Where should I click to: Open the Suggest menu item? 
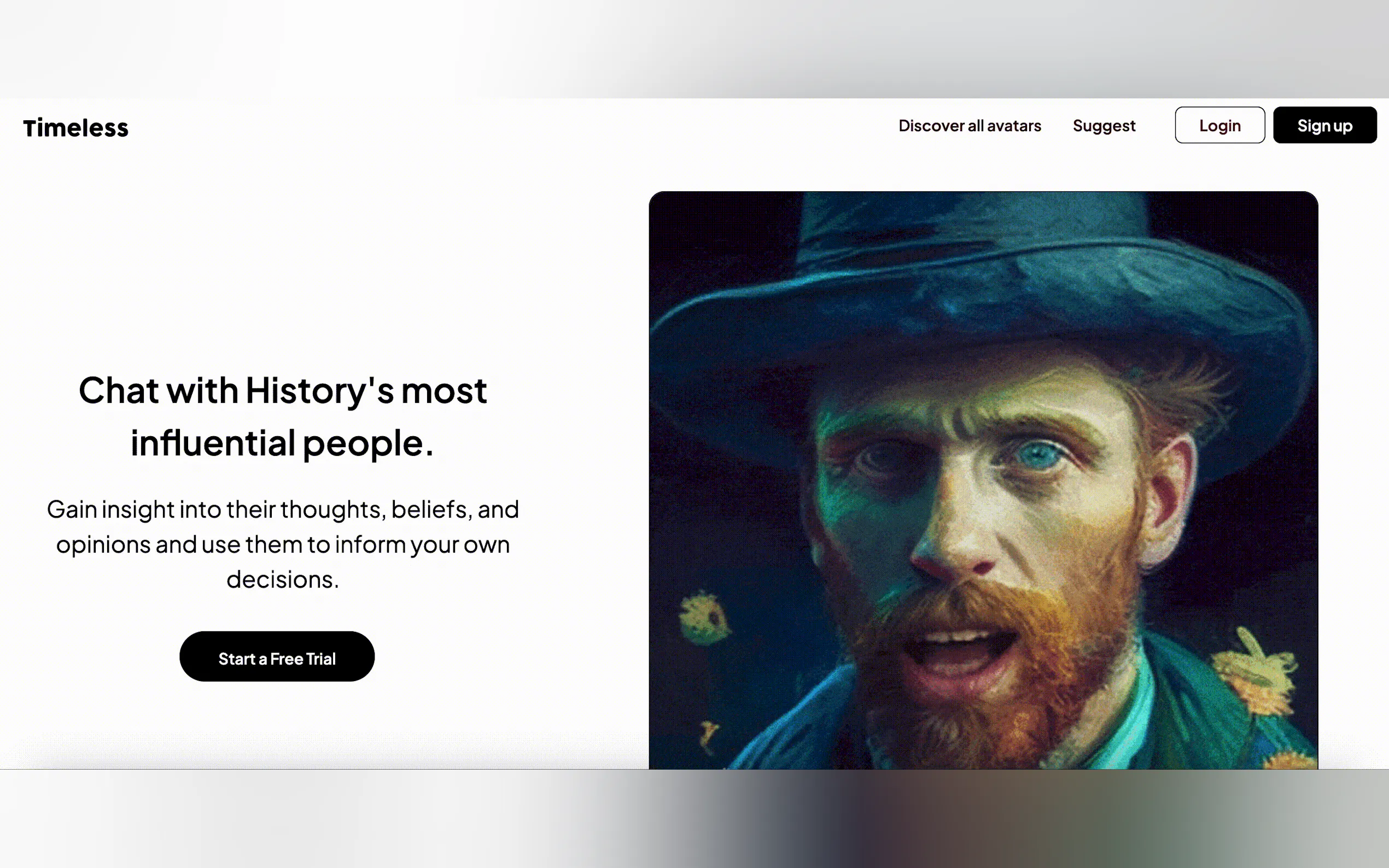(1104, 126)
